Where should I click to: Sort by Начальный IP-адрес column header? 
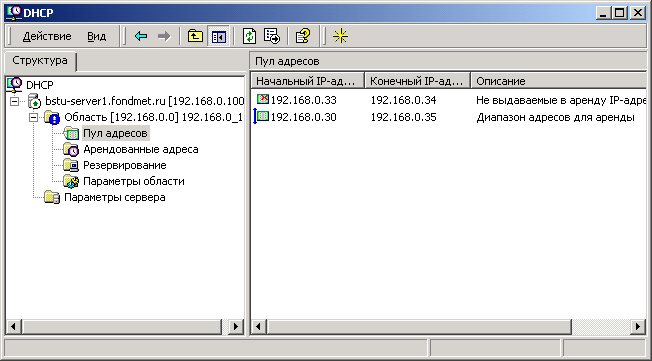(x=308, y=81)
